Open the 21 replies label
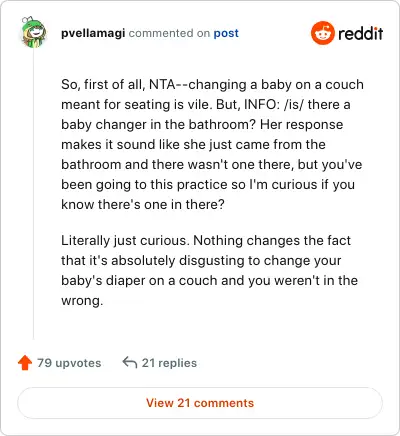Viewport: 400px width, 436px height. [x=169, y=363]
